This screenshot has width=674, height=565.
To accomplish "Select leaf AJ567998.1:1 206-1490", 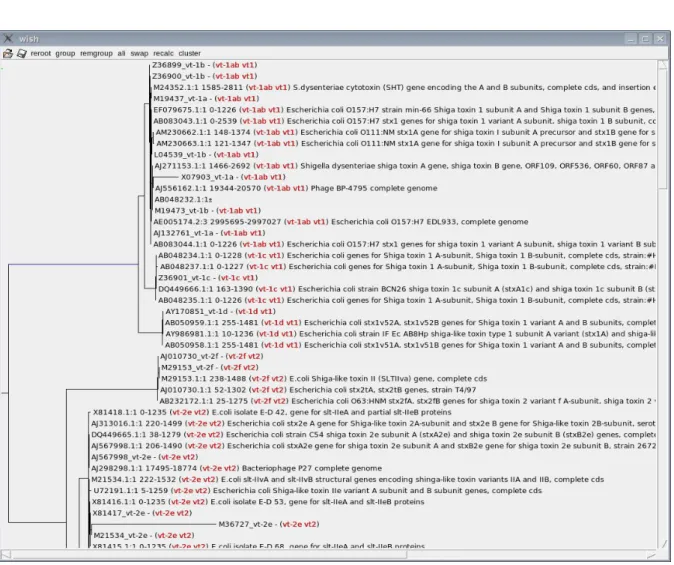I will 137,445.
